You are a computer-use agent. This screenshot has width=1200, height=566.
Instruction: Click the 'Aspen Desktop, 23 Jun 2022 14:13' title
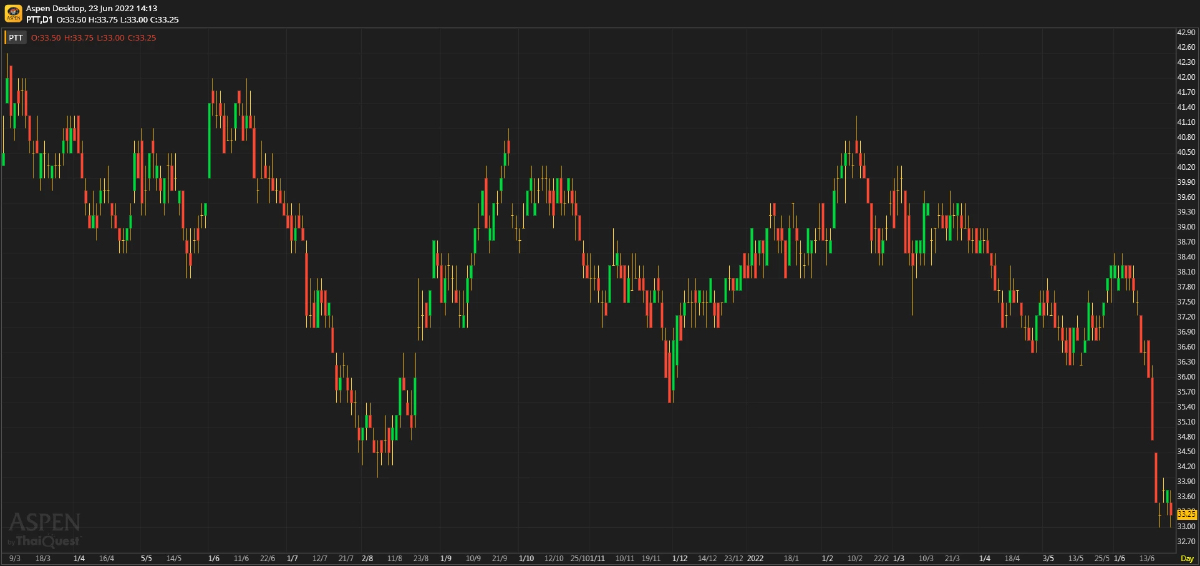92,8
